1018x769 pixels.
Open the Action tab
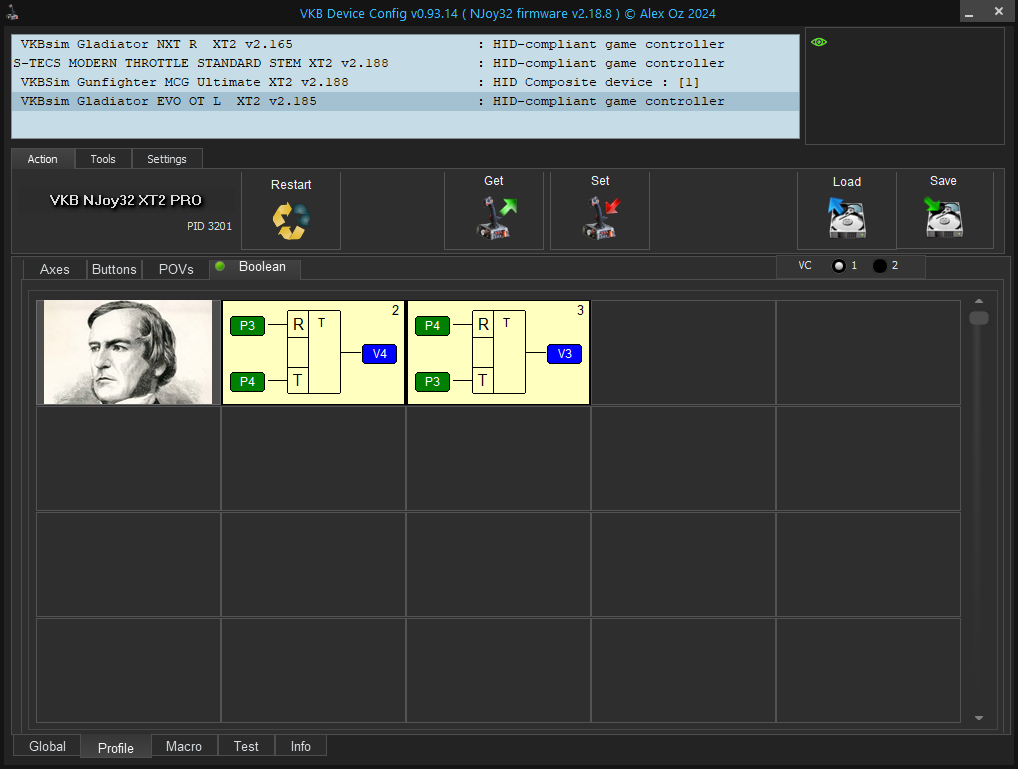tap(43, 159)
